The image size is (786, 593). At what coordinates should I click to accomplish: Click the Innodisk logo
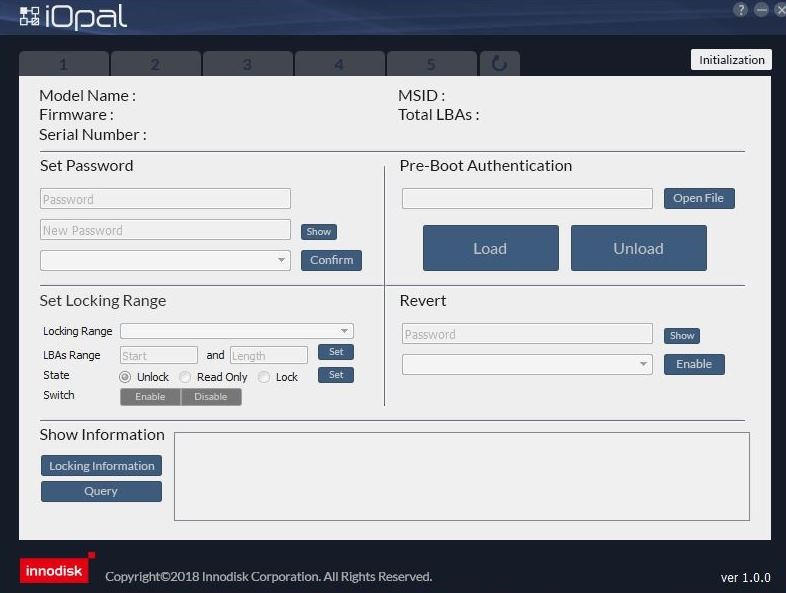coord(56,569)
